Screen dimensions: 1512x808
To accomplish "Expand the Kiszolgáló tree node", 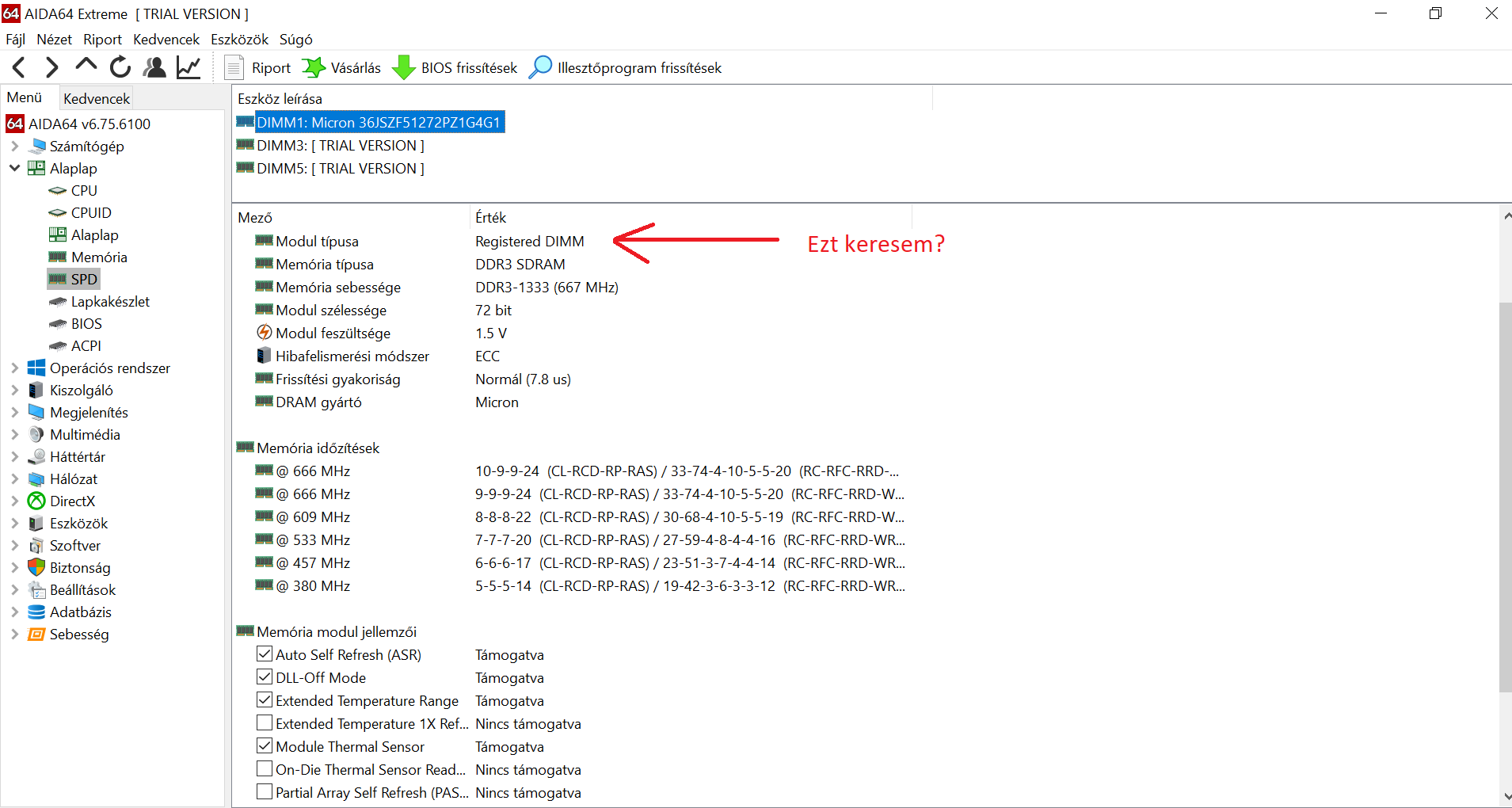I will pyautogui.click(x=14, y=390).
